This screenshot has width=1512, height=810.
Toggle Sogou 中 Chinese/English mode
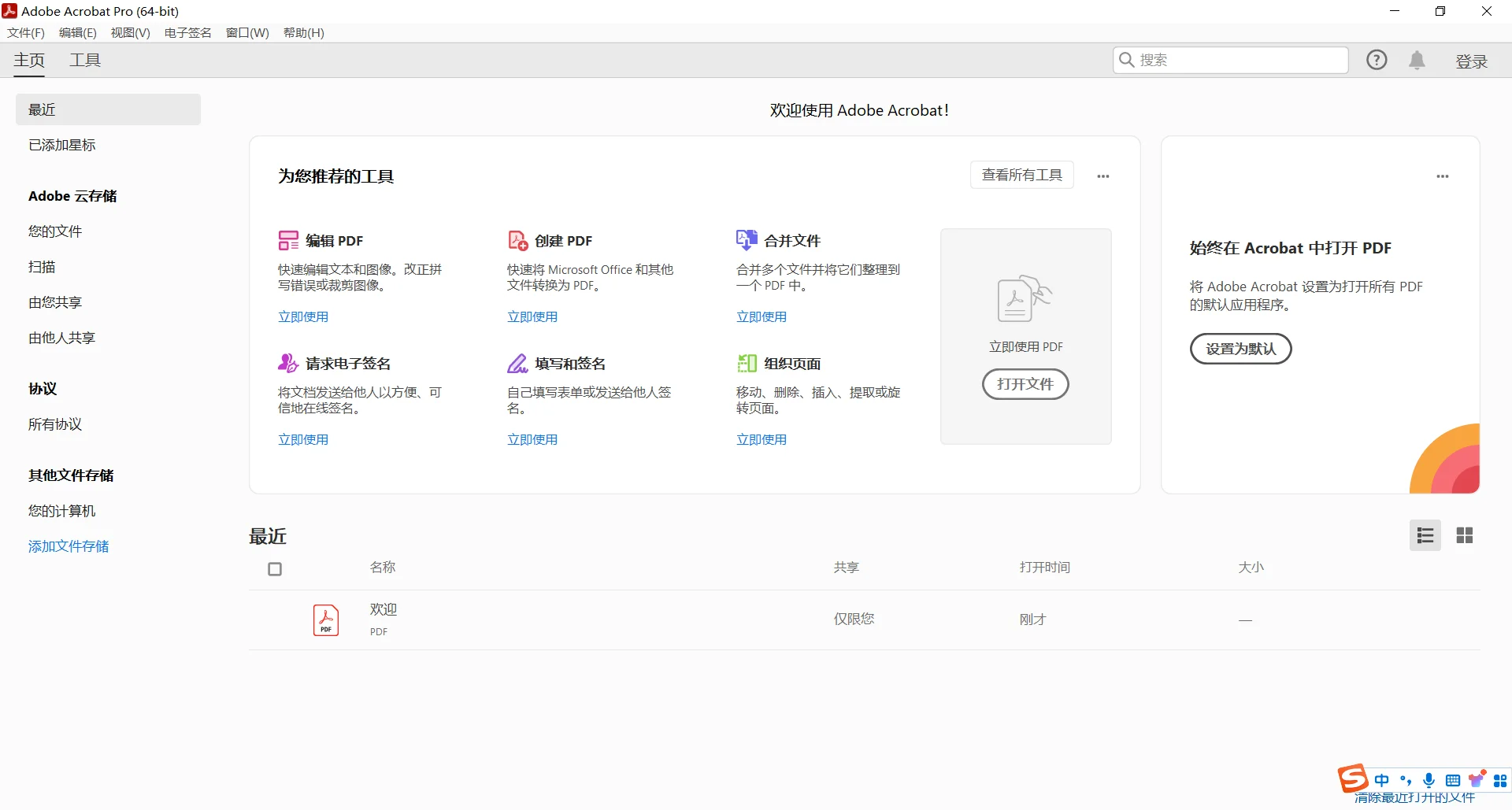[x=1382, y=780]
